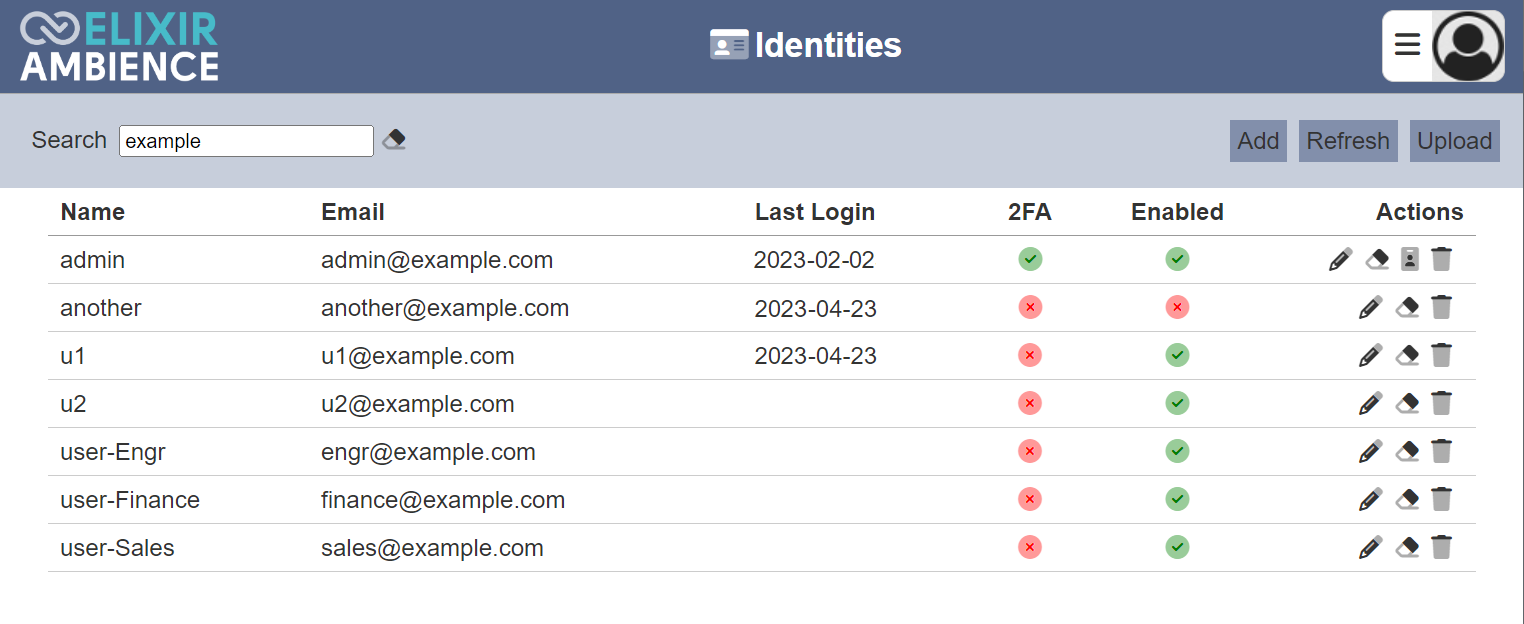Image resolution: width=1524 pixels, height=624 pixels.
Task: Sort by the Last Login column header
Action: click(815, 212)
